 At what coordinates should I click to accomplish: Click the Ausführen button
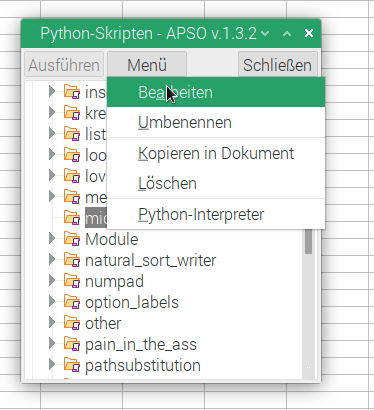[x=64, y=65]
